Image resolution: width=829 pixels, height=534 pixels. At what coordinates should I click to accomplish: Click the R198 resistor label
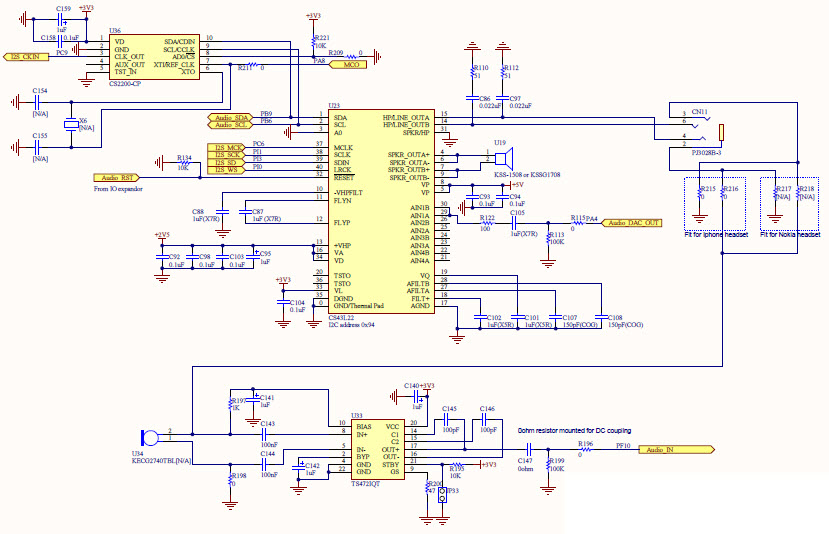tap(238, 480)
